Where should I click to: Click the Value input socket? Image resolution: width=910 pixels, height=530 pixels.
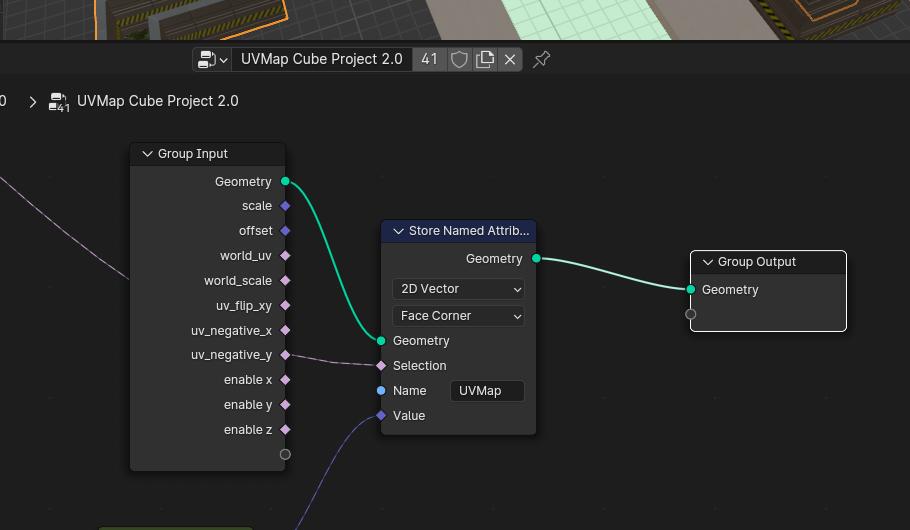pyautogui.click(x=381, y=416)
